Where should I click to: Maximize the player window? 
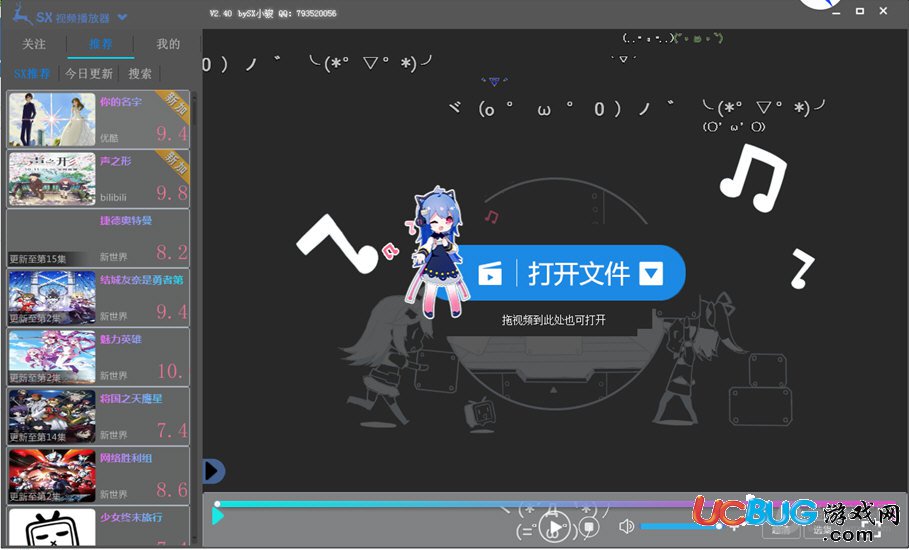pos(860,11)
